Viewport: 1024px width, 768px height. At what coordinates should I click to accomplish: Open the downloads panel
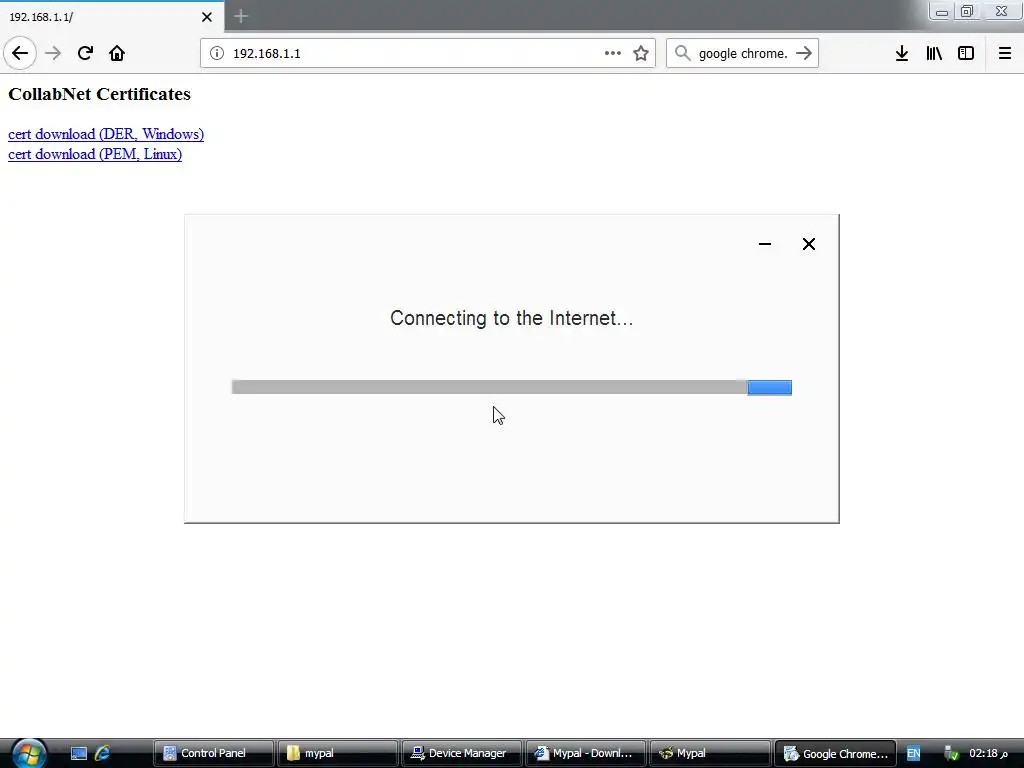click(902, 53)
